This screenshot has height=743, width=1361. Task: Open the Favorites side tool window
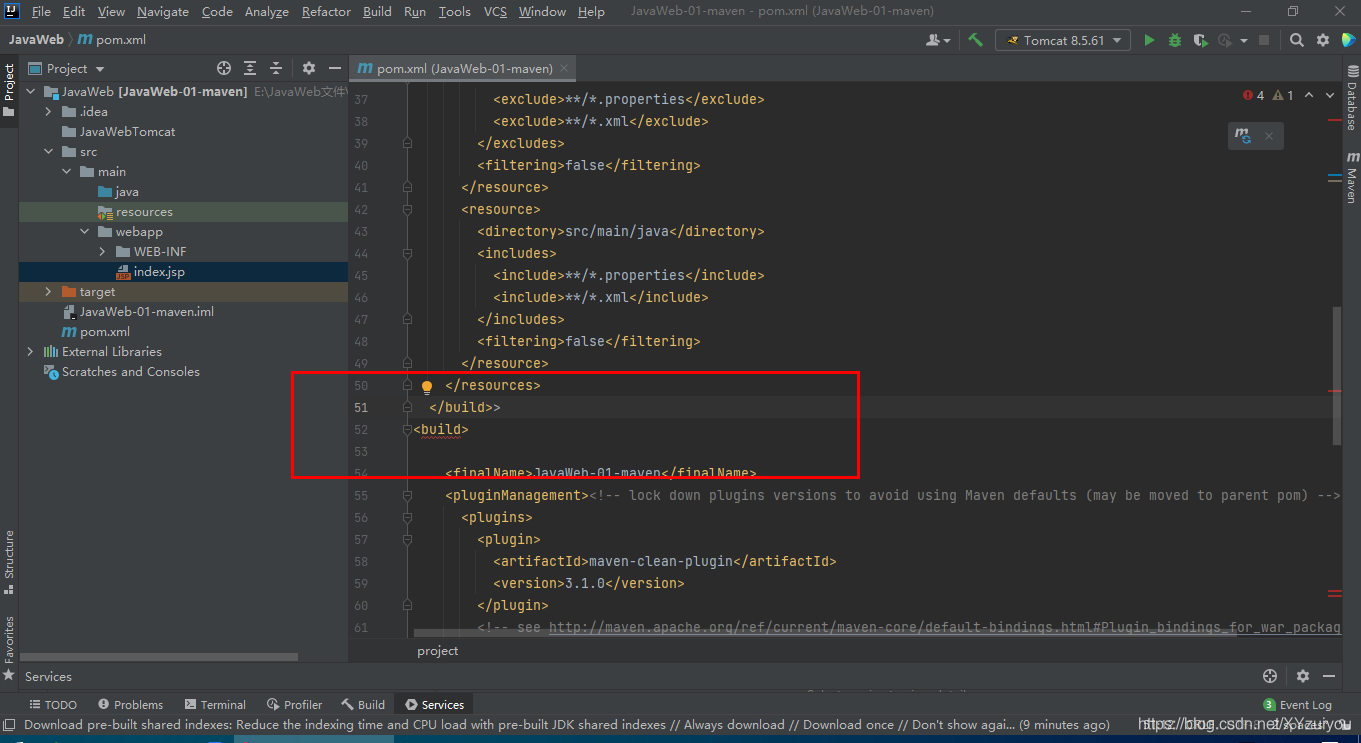(x=9, y=648)
